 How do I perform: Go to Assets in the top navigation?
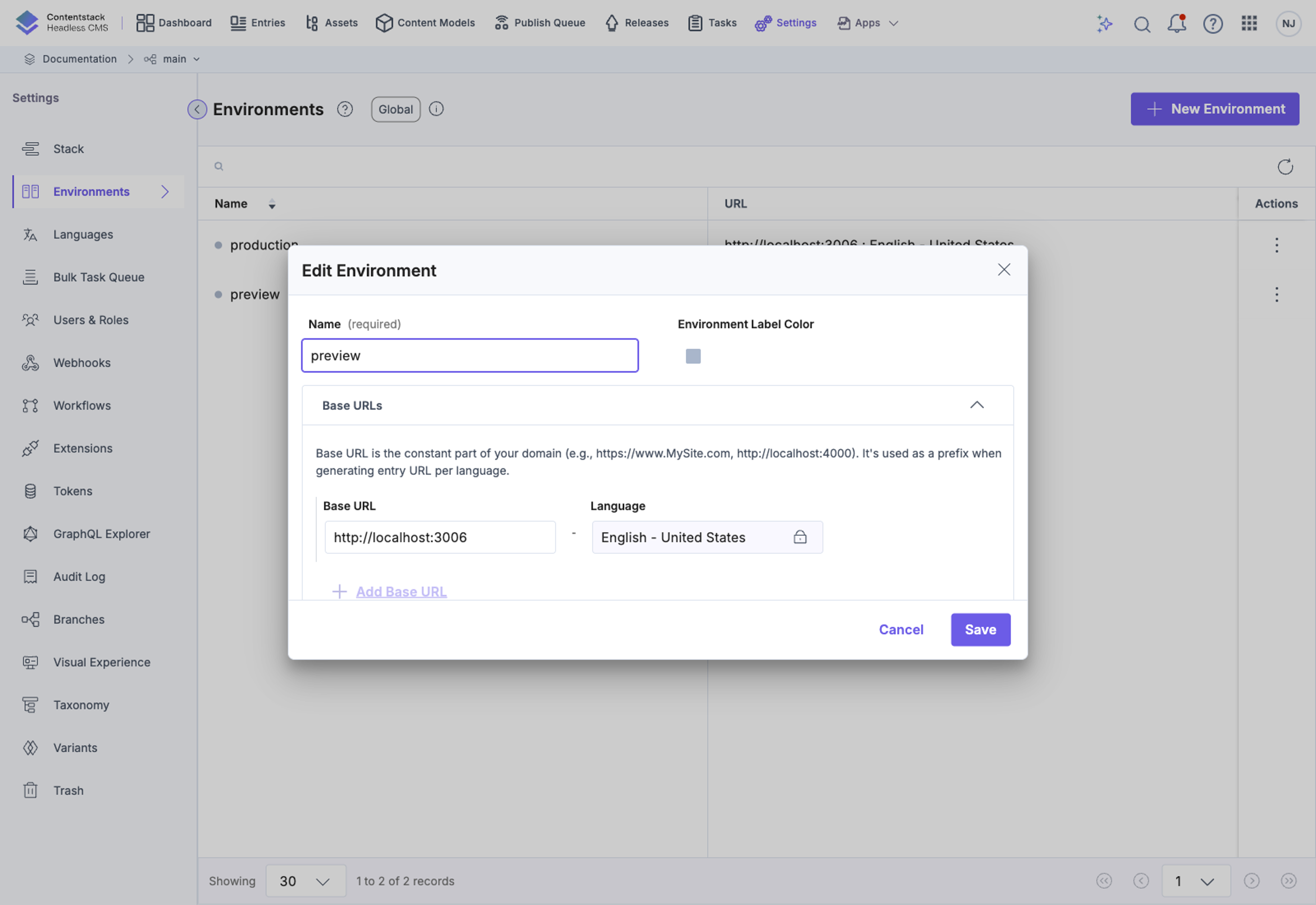pyautogui.click(x=331, y=23)
